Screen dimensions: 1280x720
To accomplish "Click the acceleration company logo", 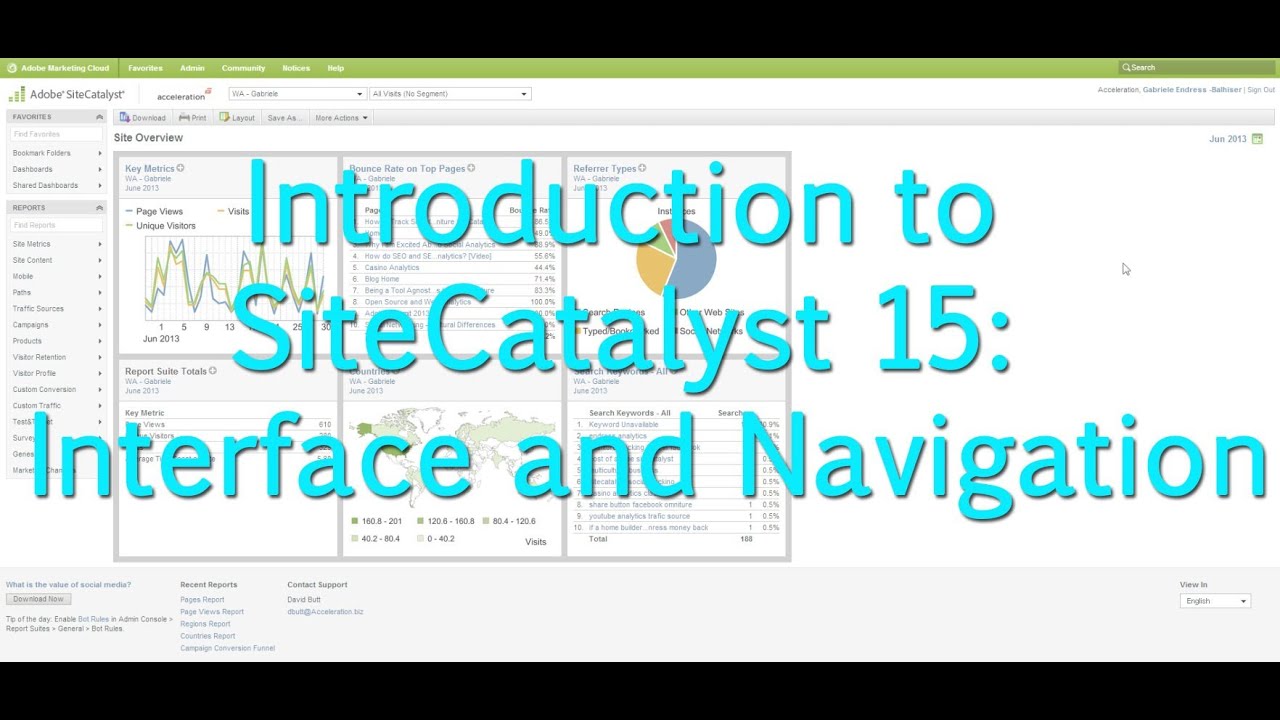I will [184, 95].
